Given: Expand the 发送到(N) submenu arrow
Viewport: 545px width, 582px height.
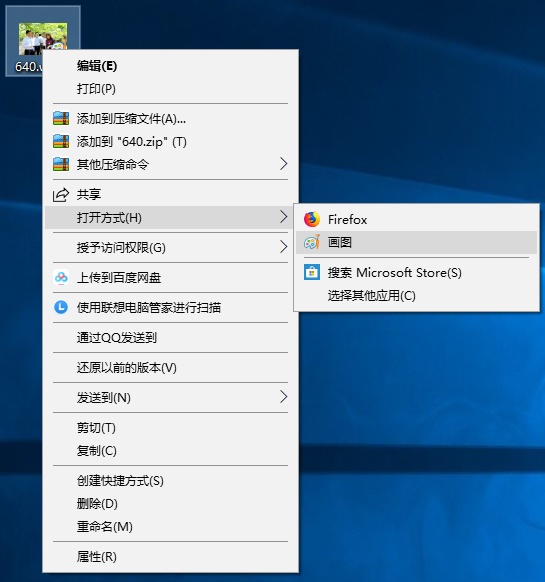Looking at the screenshot, I should (x=284, y=397).
